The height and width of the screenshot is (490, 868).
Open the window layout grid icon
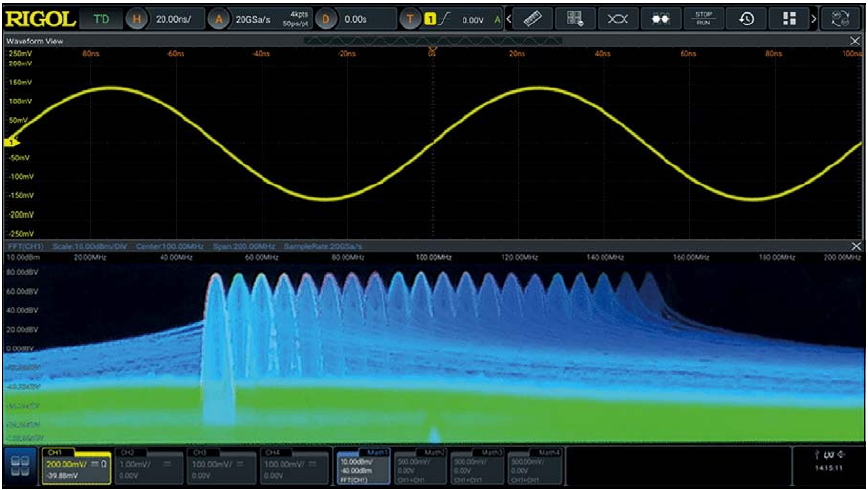pos(789,18)
